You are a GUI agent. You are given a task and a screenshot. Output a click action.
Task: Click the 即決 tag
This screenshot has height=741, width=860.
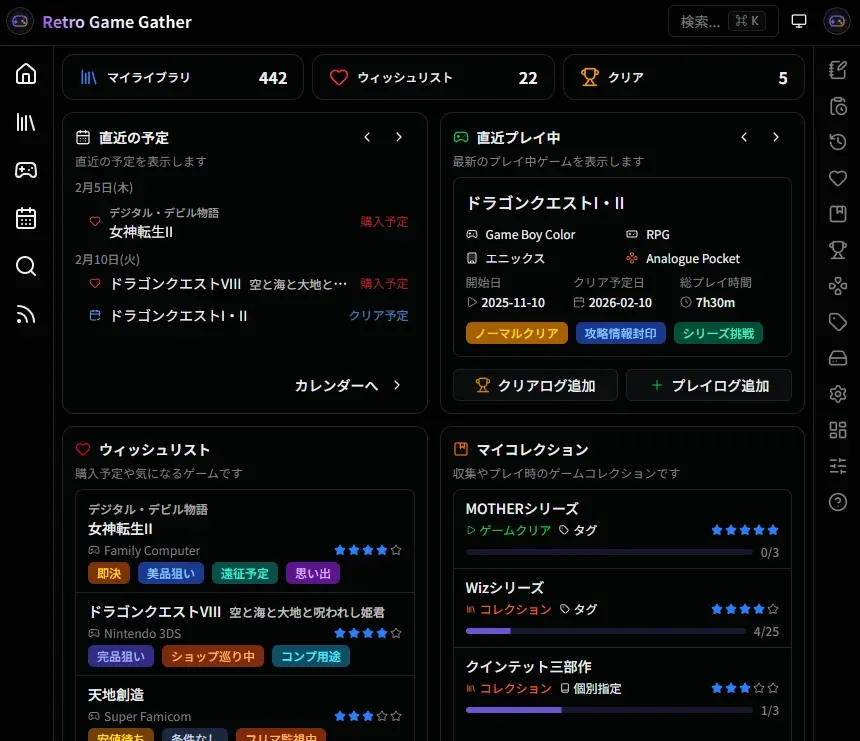(109, 573)
